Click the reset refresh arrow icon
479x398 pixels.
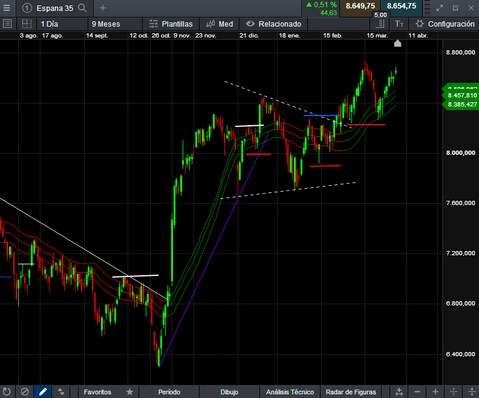(x=6, y=392)
